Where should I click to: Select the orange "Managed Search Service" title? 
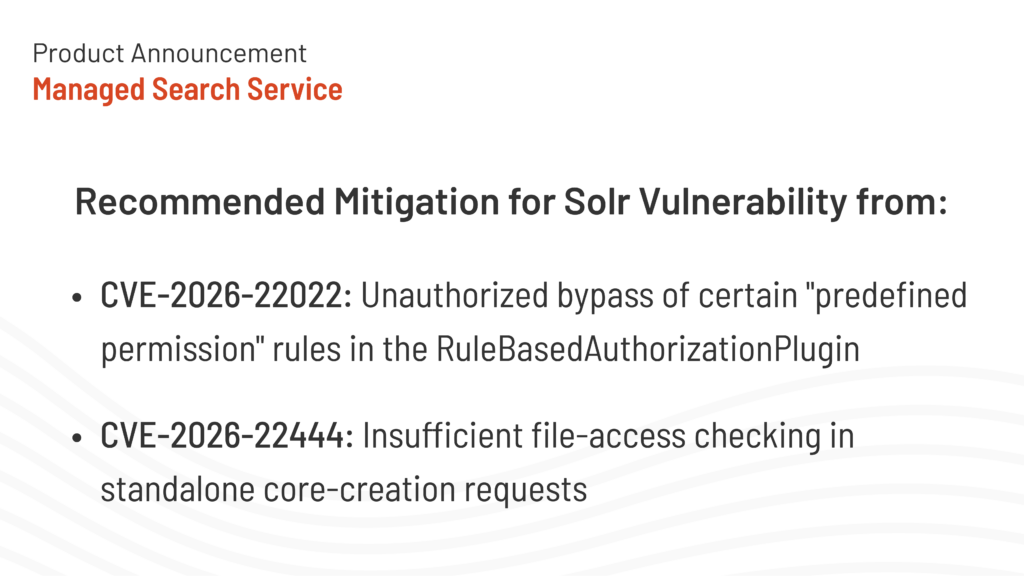point(187,89)
